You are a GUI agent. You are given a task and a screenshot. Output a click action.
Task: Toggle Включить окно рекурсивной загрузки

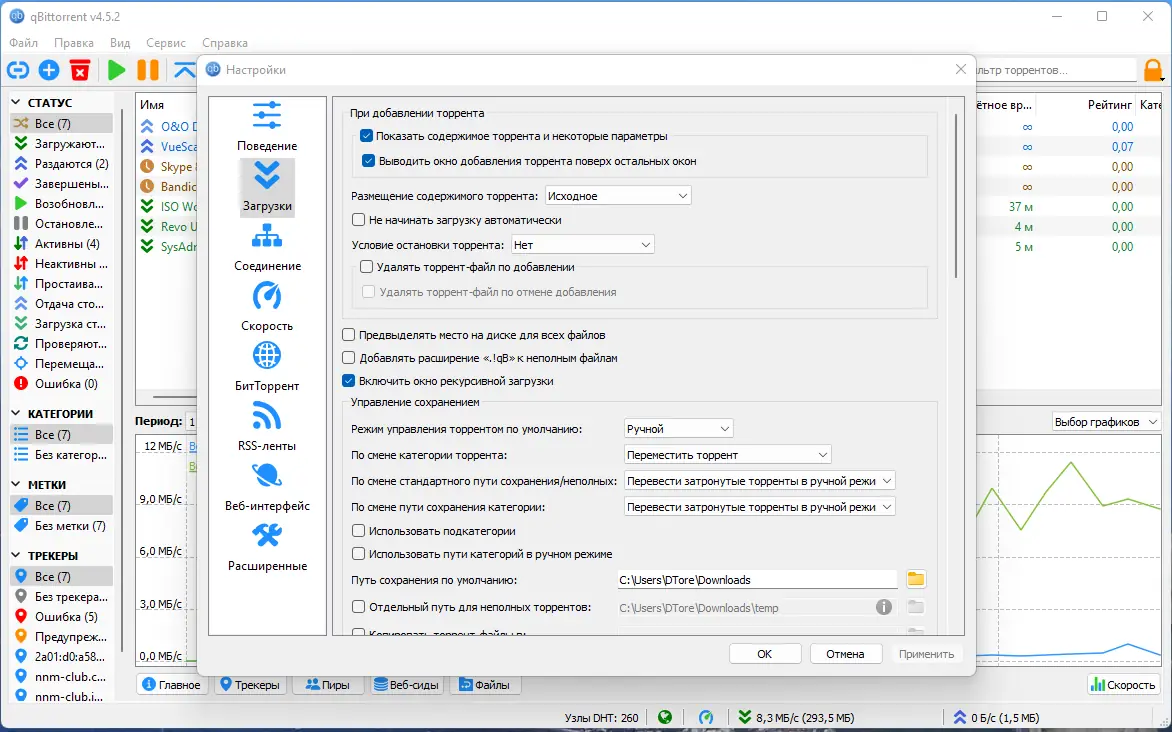(x=349, y=381)
